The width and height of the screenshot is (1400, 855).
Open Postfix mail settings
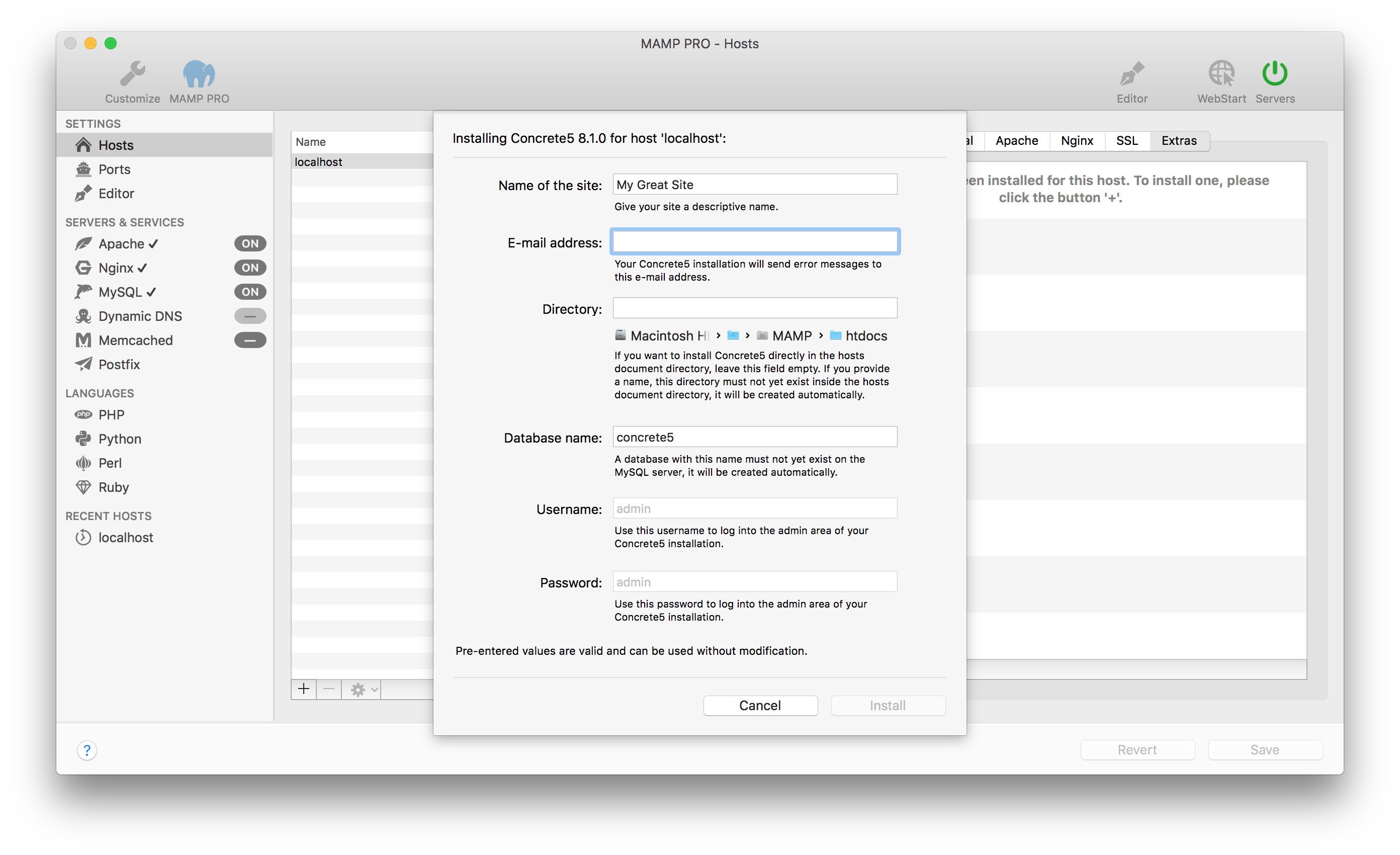pos(108,364)
